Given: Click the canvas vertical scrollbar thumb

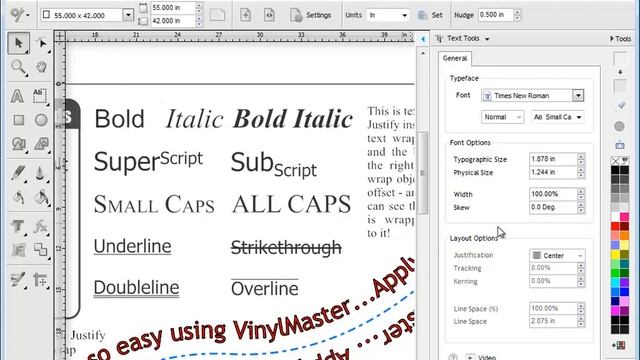Looking at the screenshot, I should pos(422,173).
